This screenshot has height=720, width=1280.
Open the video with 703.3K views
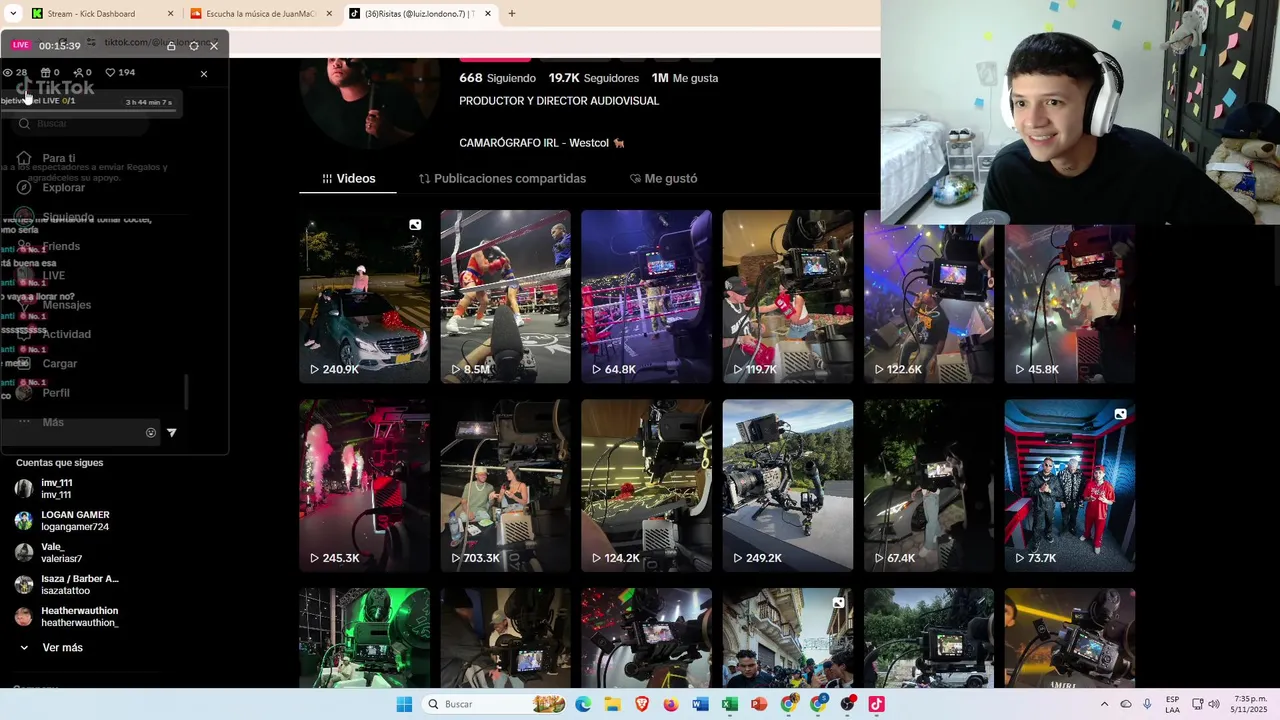(506, 486)
